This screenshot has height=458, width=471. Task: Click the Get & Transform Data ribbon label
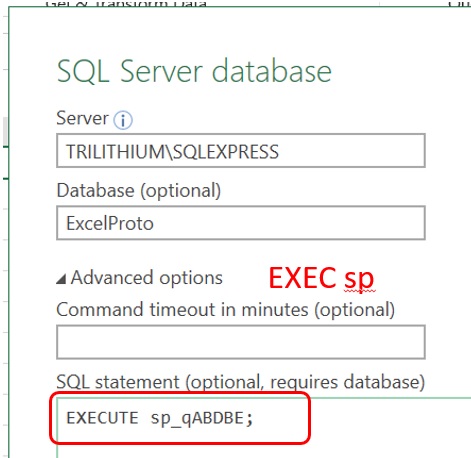[126, 4]
